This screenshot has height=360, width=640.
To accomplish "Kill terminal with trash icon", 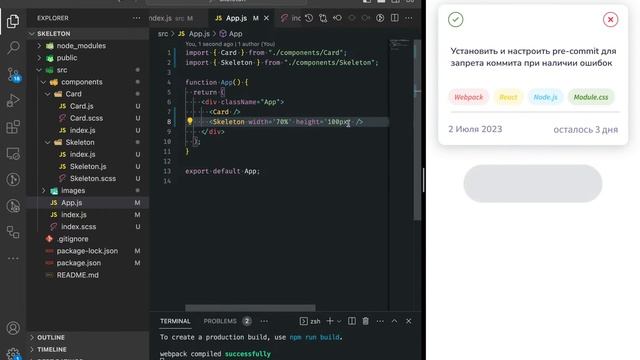I will point(366,321).
